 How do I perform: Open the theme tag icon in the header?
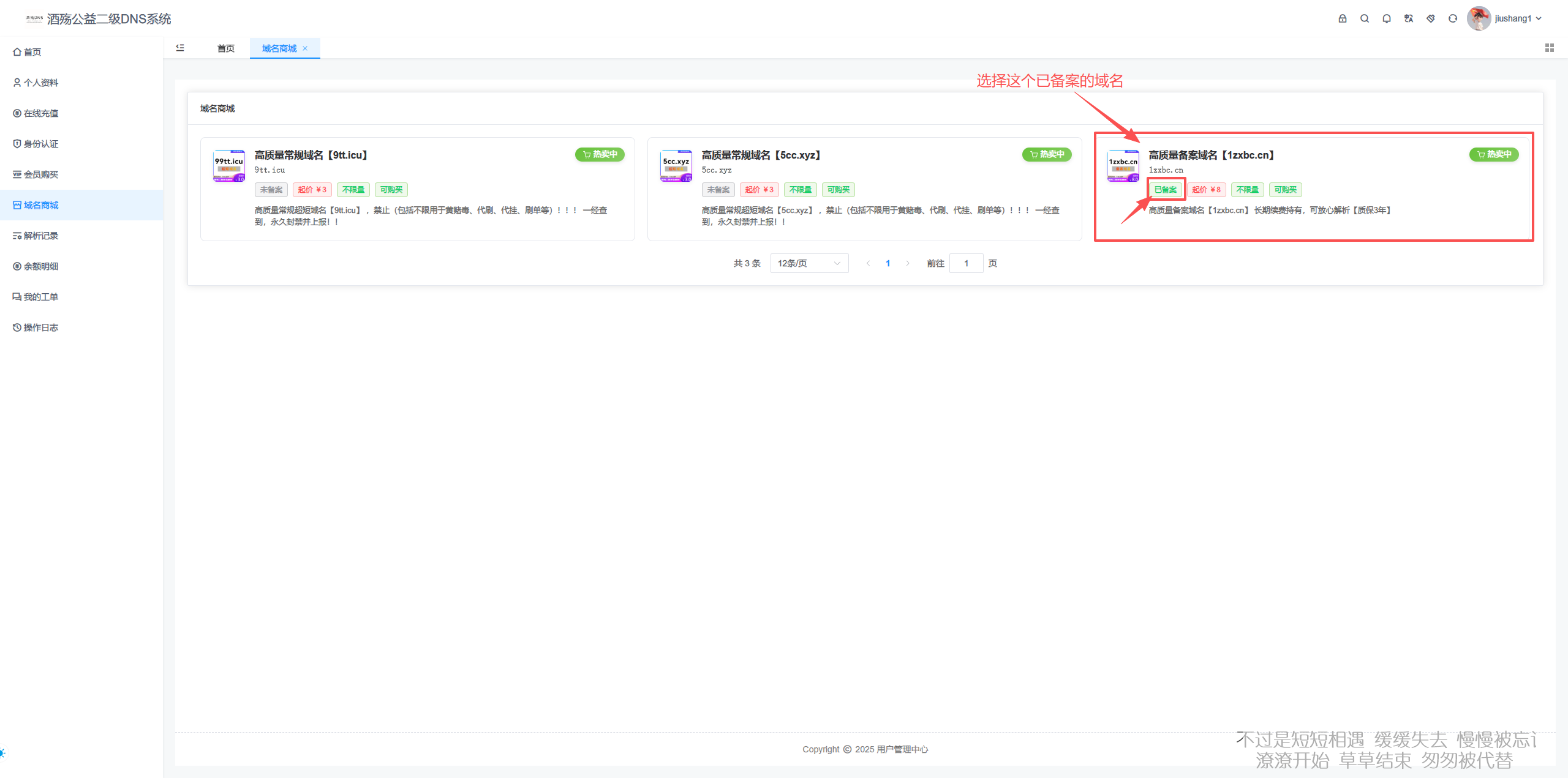[x=1430, y=18]
